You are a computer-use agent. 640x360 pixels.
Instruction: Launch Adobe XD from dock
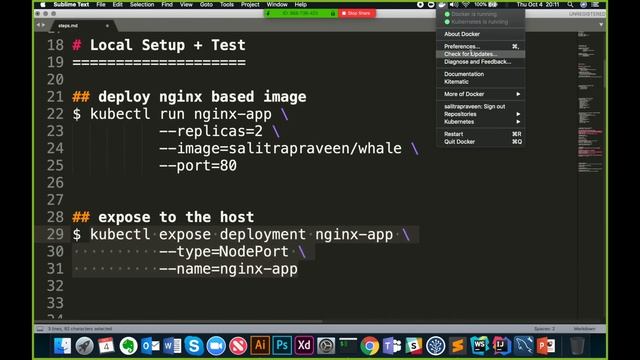point(304,345)
